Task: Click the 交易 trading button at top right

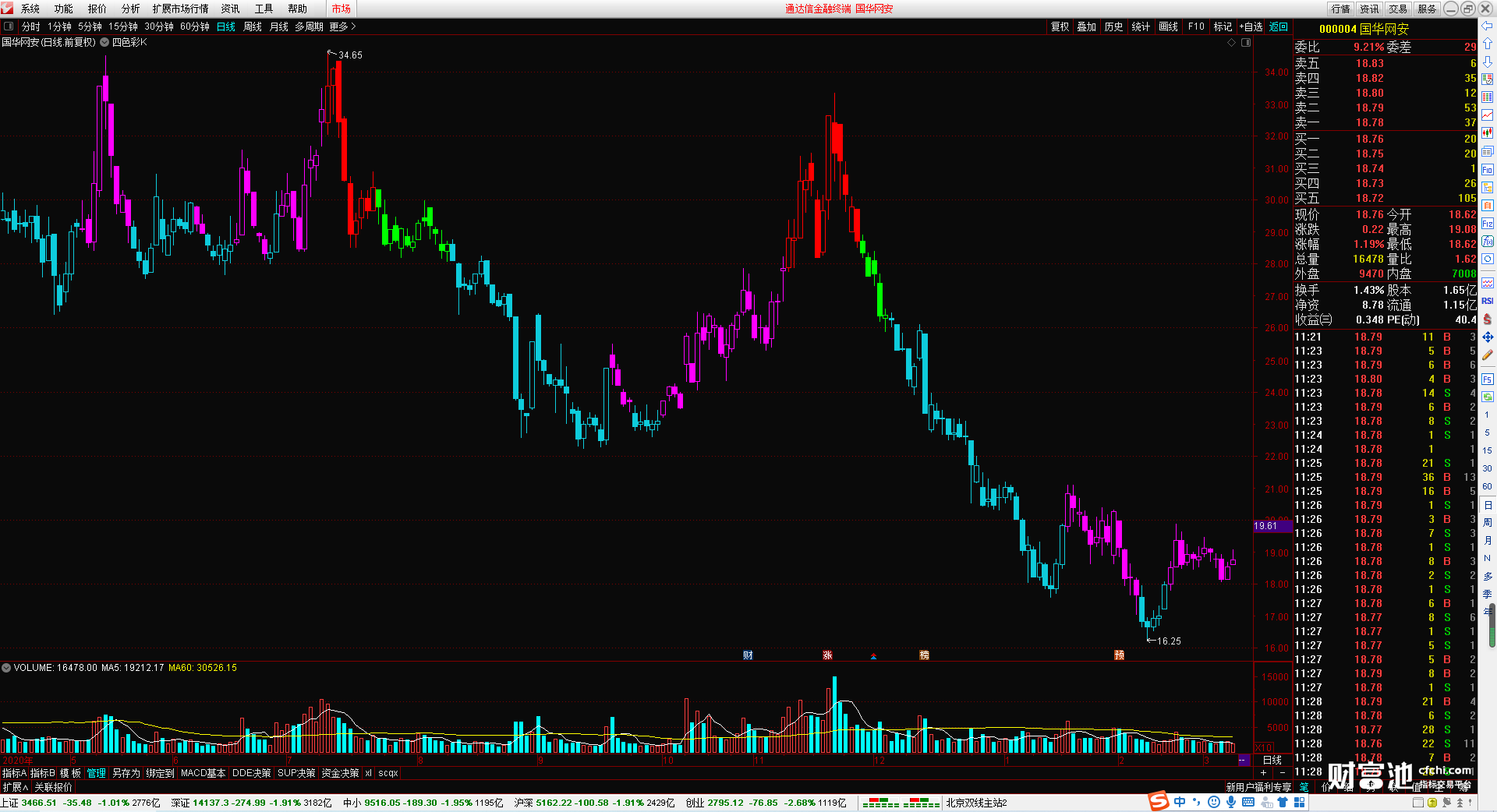Action: point(1399,9)
